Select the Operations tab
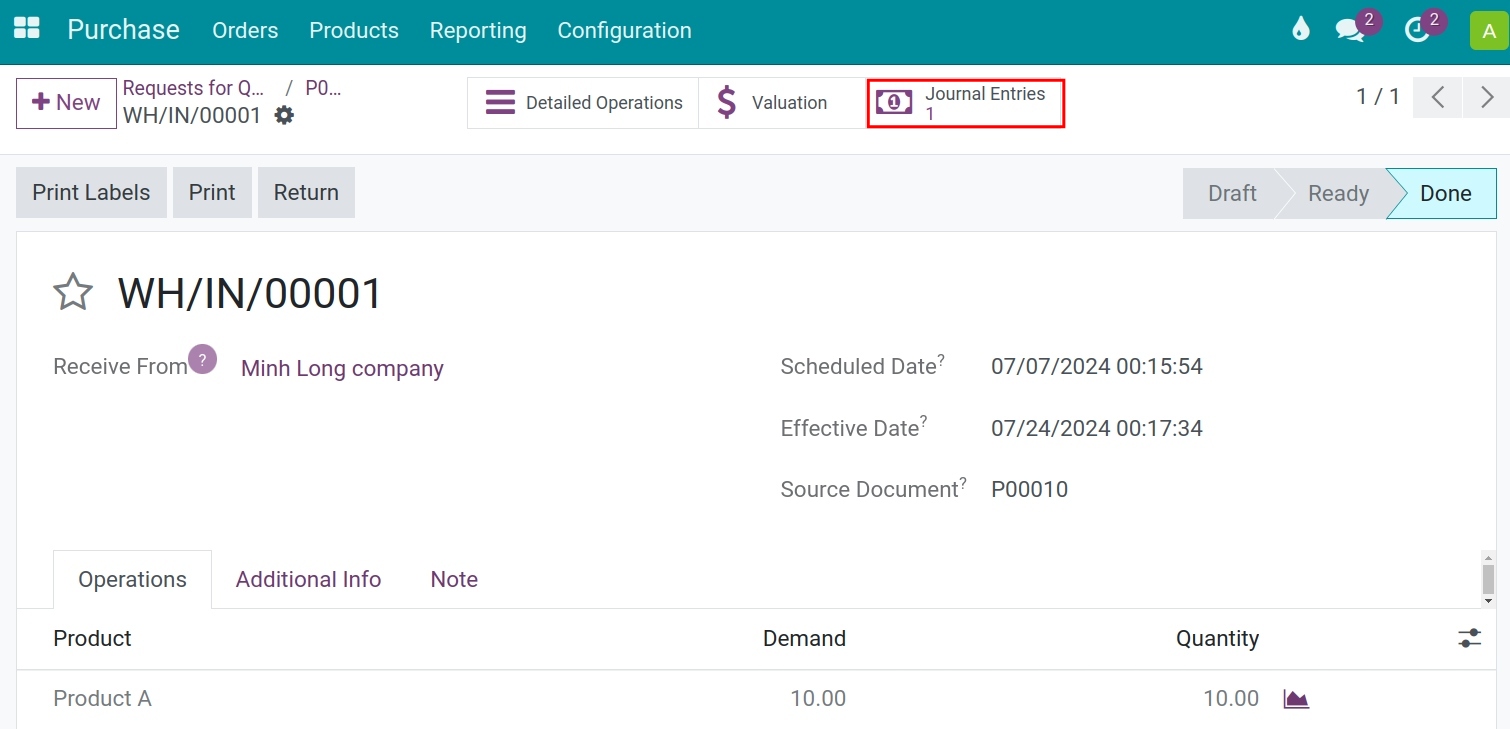This screenshot has height=729, width=1510. pyautogui.click(x=132, y=579)
